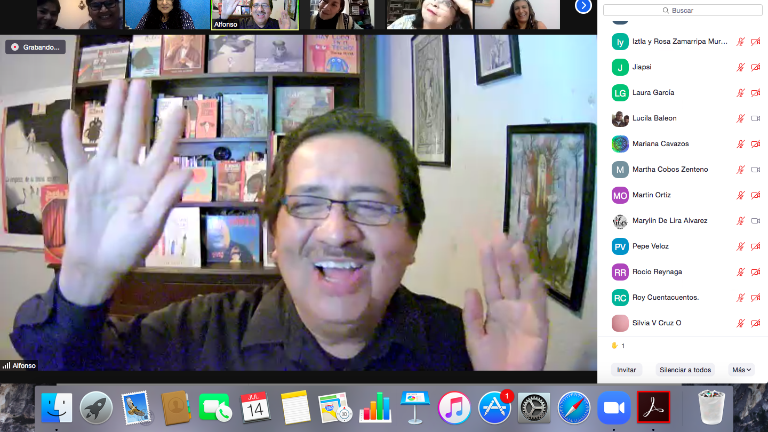768x432 pixels.
Task: Select Marylin De Lira Alvarez participant entry
Action: click(669, 220)
